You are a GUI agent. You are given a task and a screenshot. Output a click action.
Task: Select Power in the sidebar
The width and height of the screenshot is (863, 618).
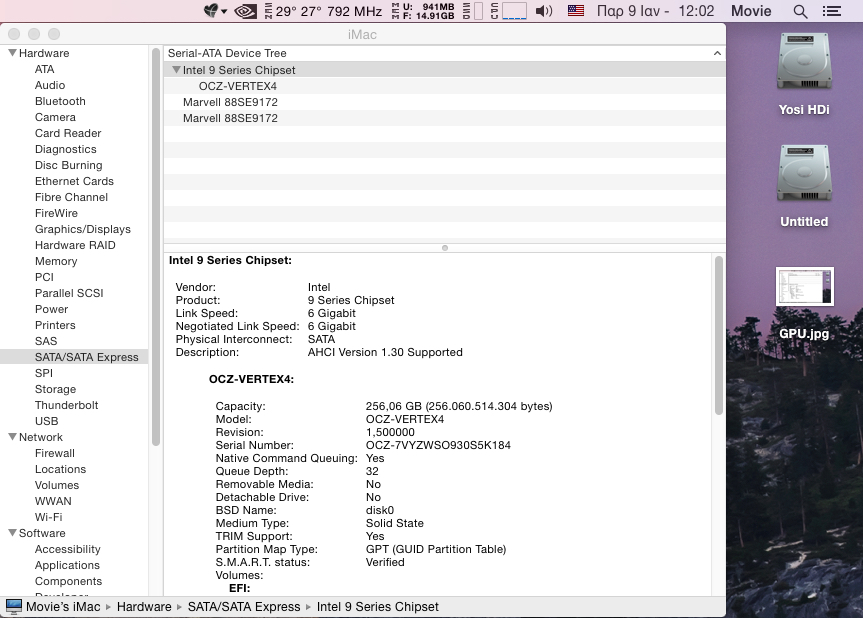(x=51, y=309)
